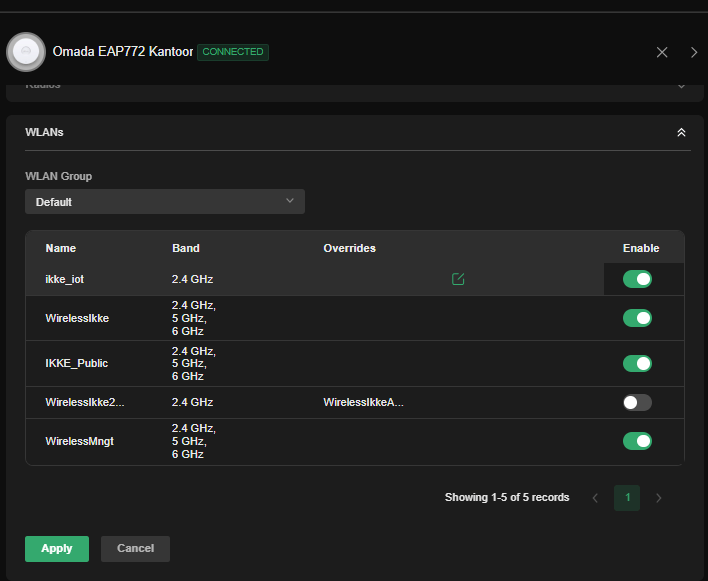Click the Apply button
This screenshot has height=581, width=708.
57,548
